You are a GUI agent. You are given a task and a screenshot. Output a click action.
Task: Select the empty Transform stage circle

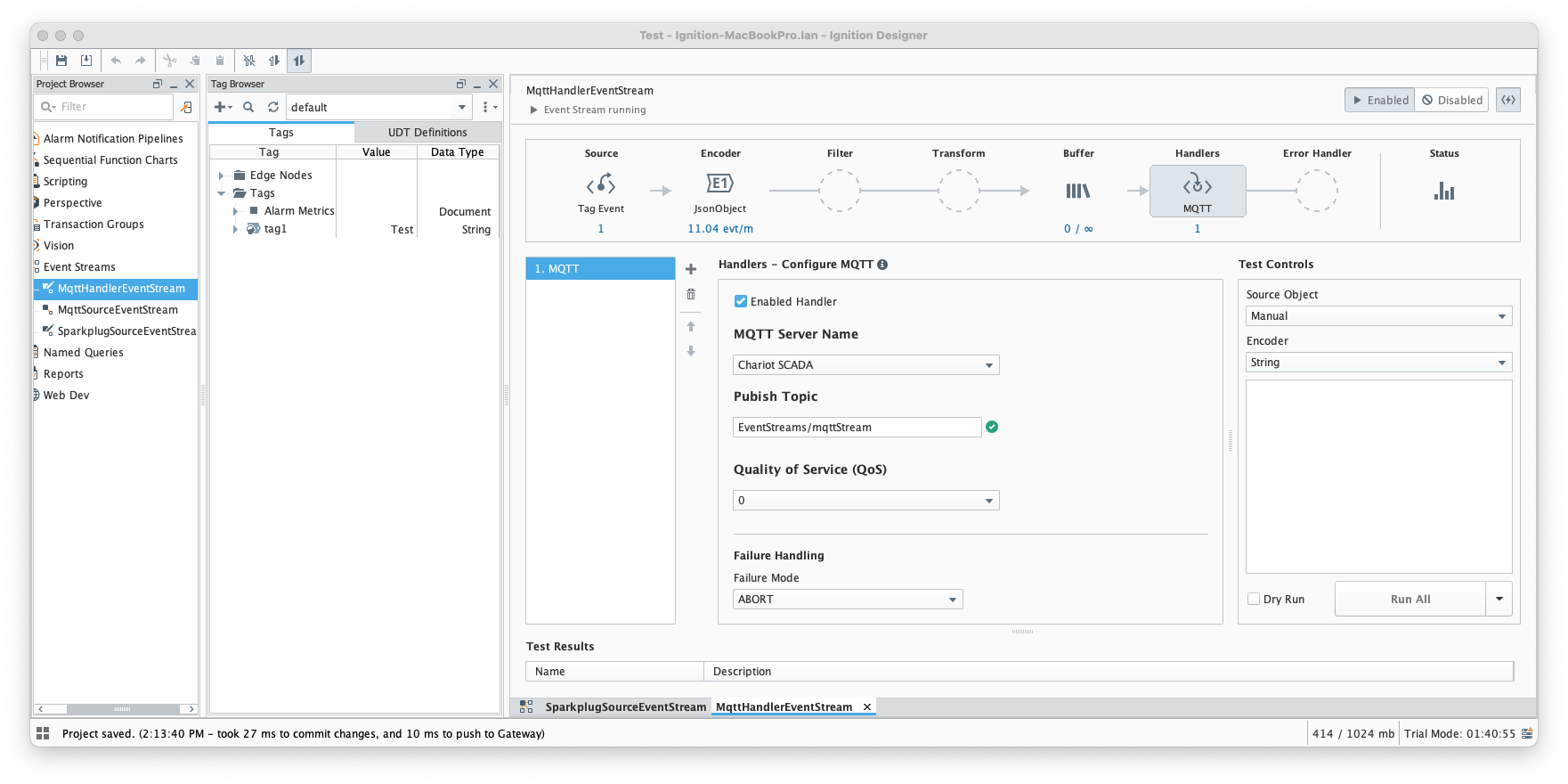[959, 191]
